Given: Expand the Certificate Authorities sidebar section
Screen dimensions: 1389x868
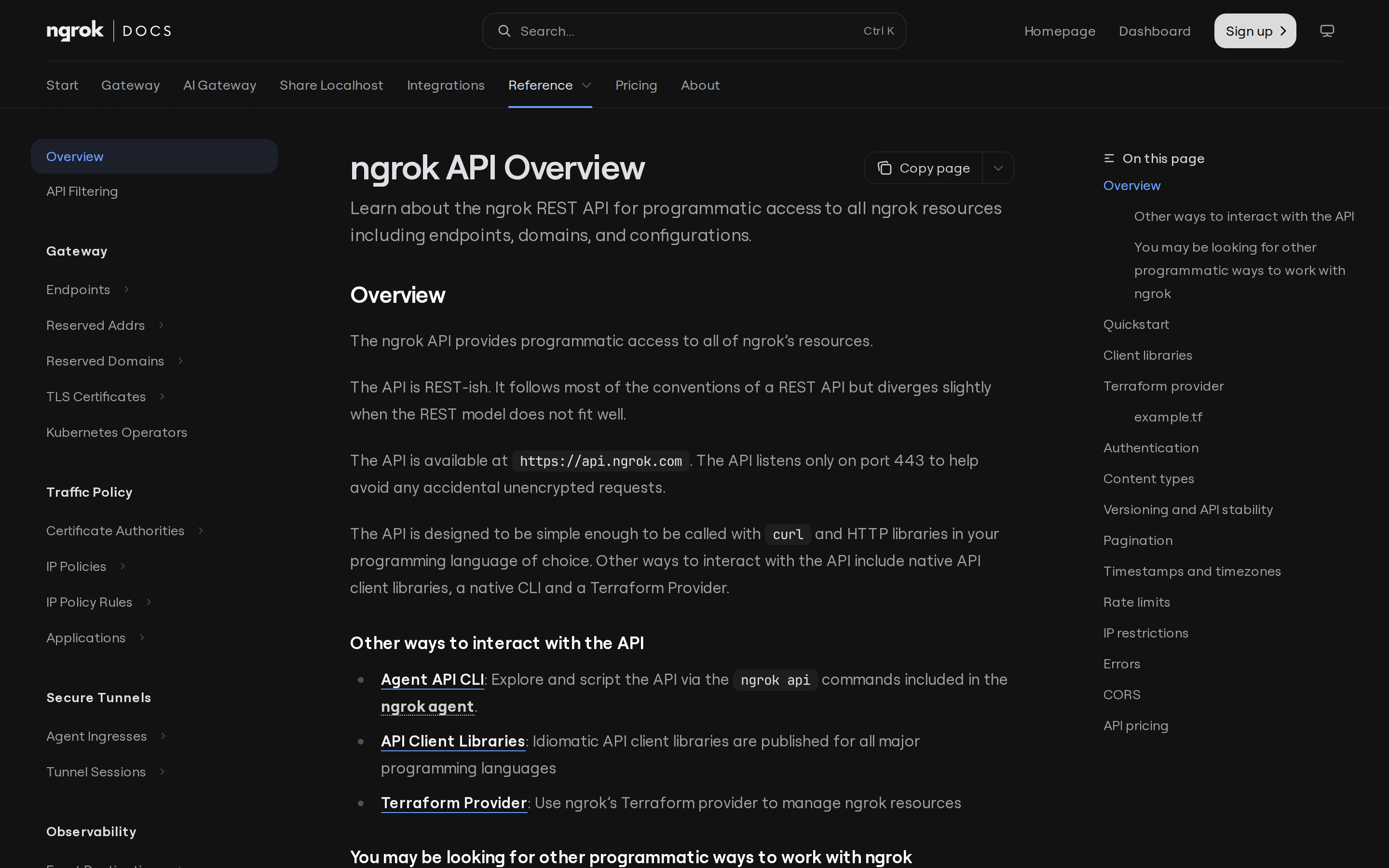Looking at the screenshot, I should [201, 531].
